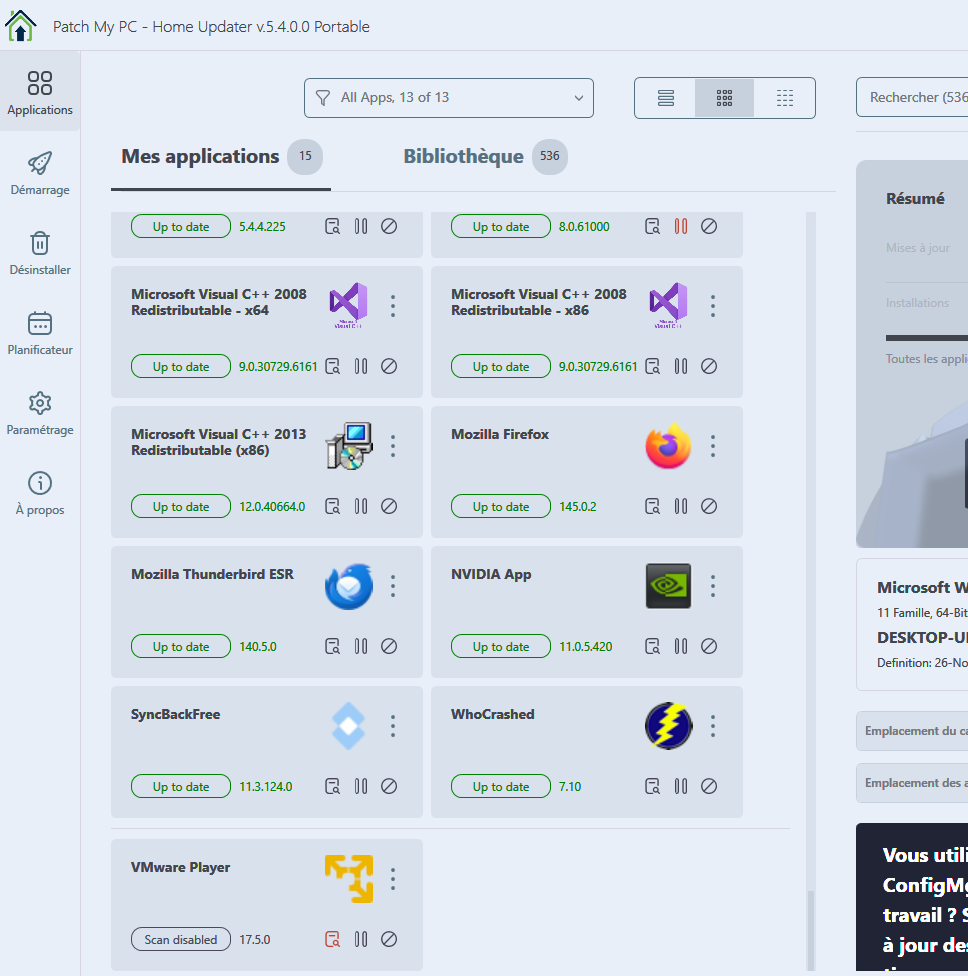Open options menu for Visual C++ 2013 x86

tap(393, 446)
